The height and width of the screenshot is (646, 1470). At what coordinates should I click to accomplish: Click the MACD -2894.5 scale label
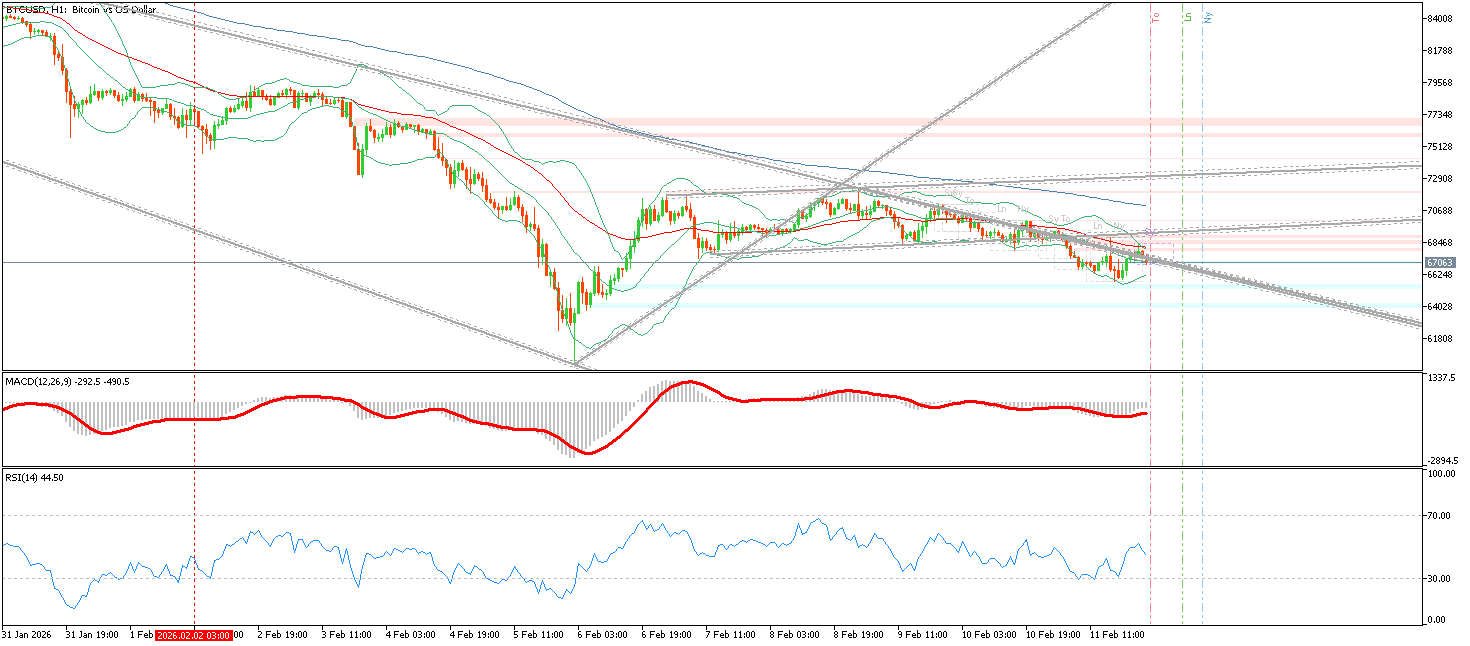(x=1442, y=461)
